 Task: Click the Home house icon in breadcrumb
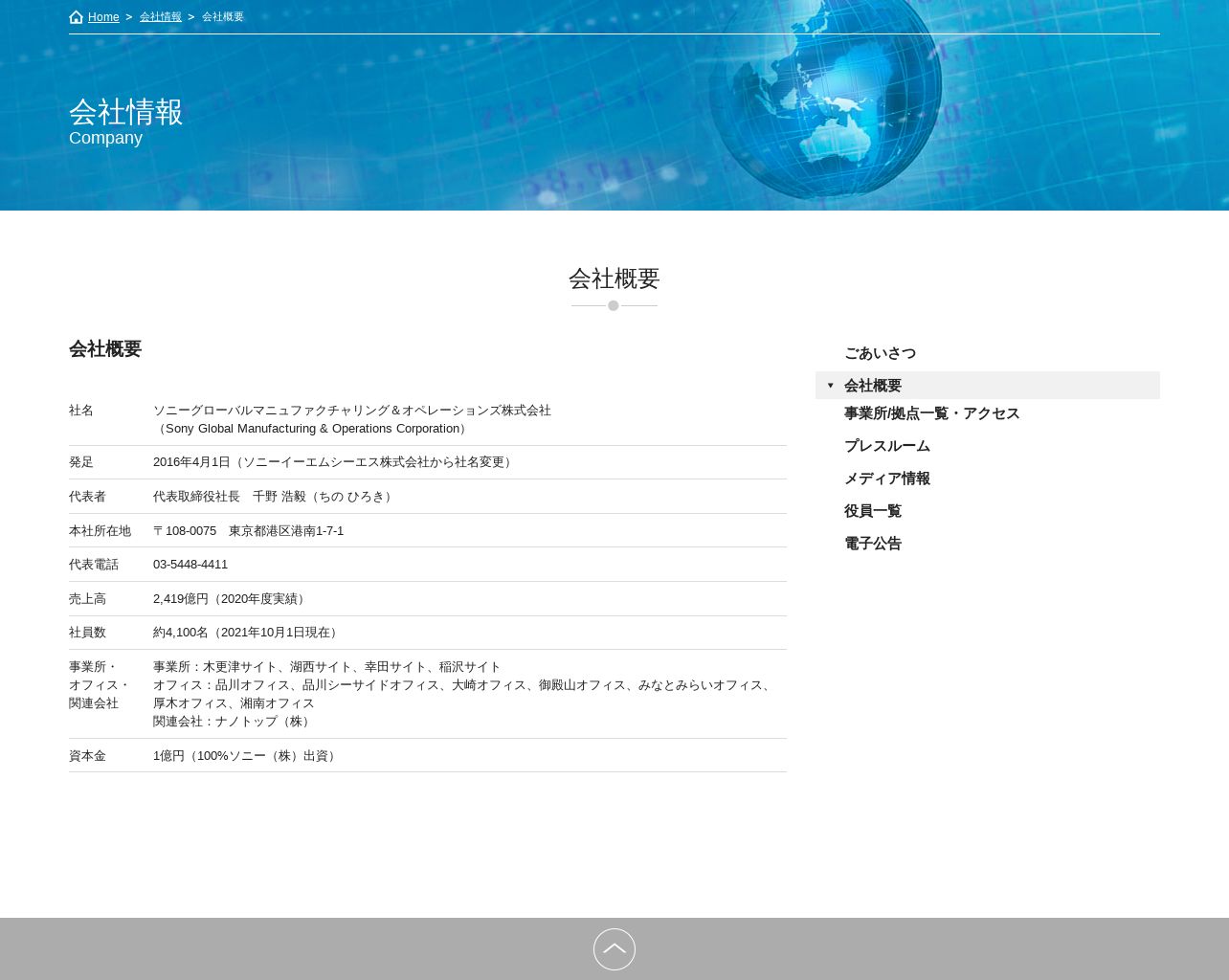[77, 17]
